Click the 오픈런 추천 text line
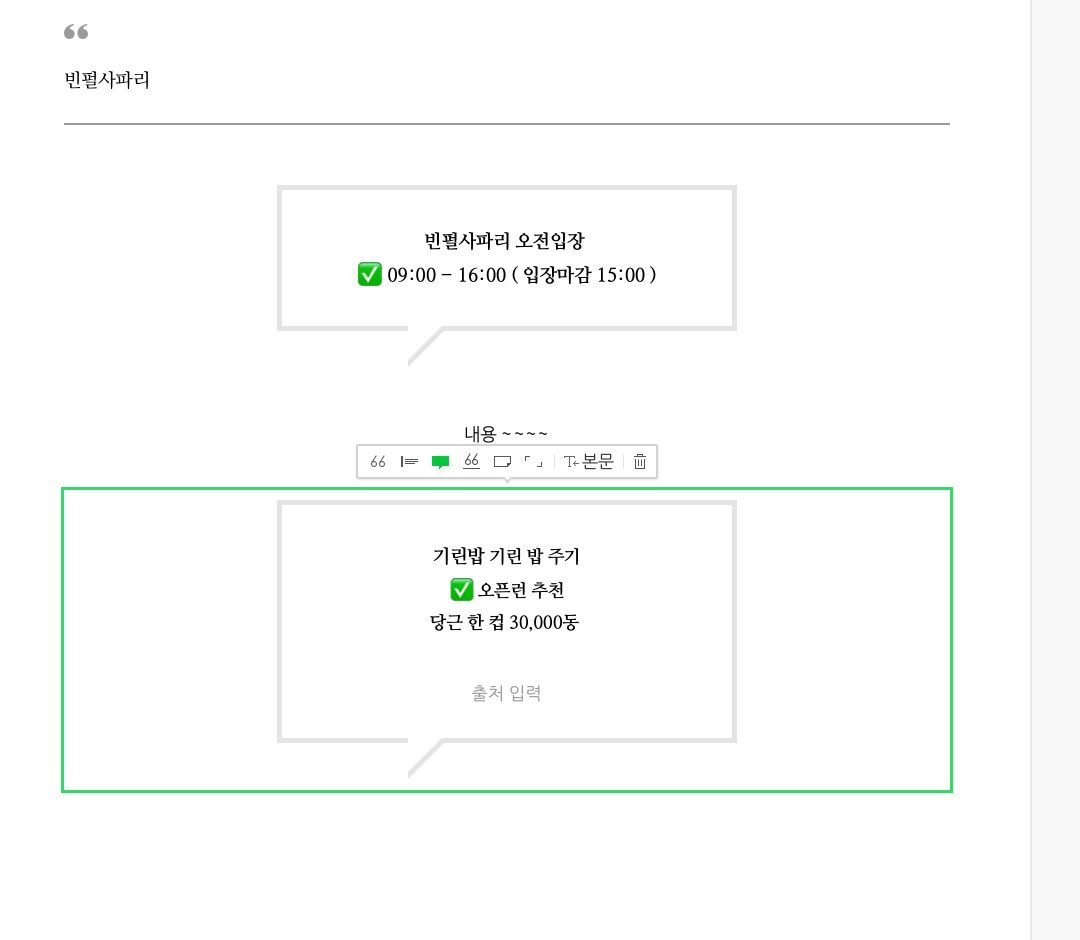 click(521, 590)
